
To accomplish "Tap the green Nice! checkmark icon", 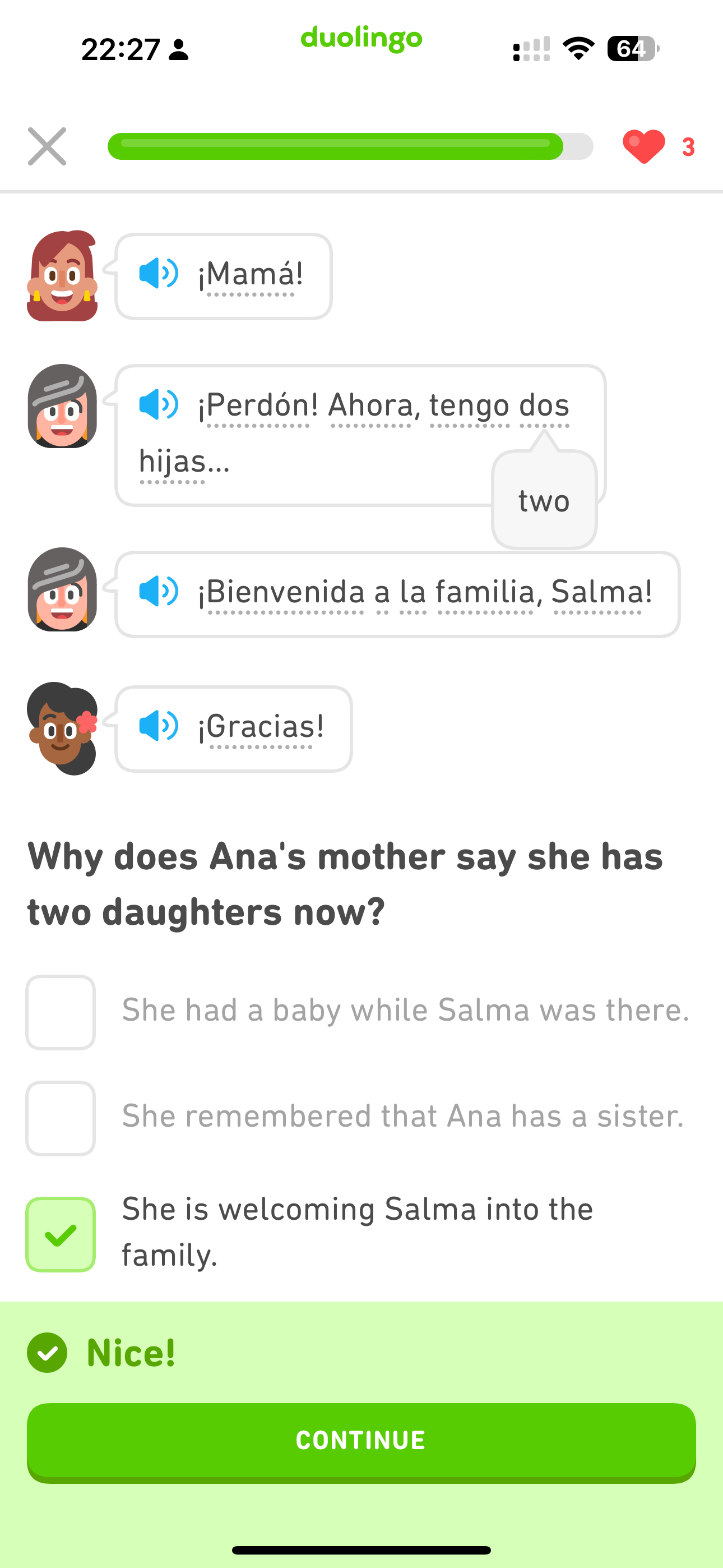I will [x=47, y=1353].
